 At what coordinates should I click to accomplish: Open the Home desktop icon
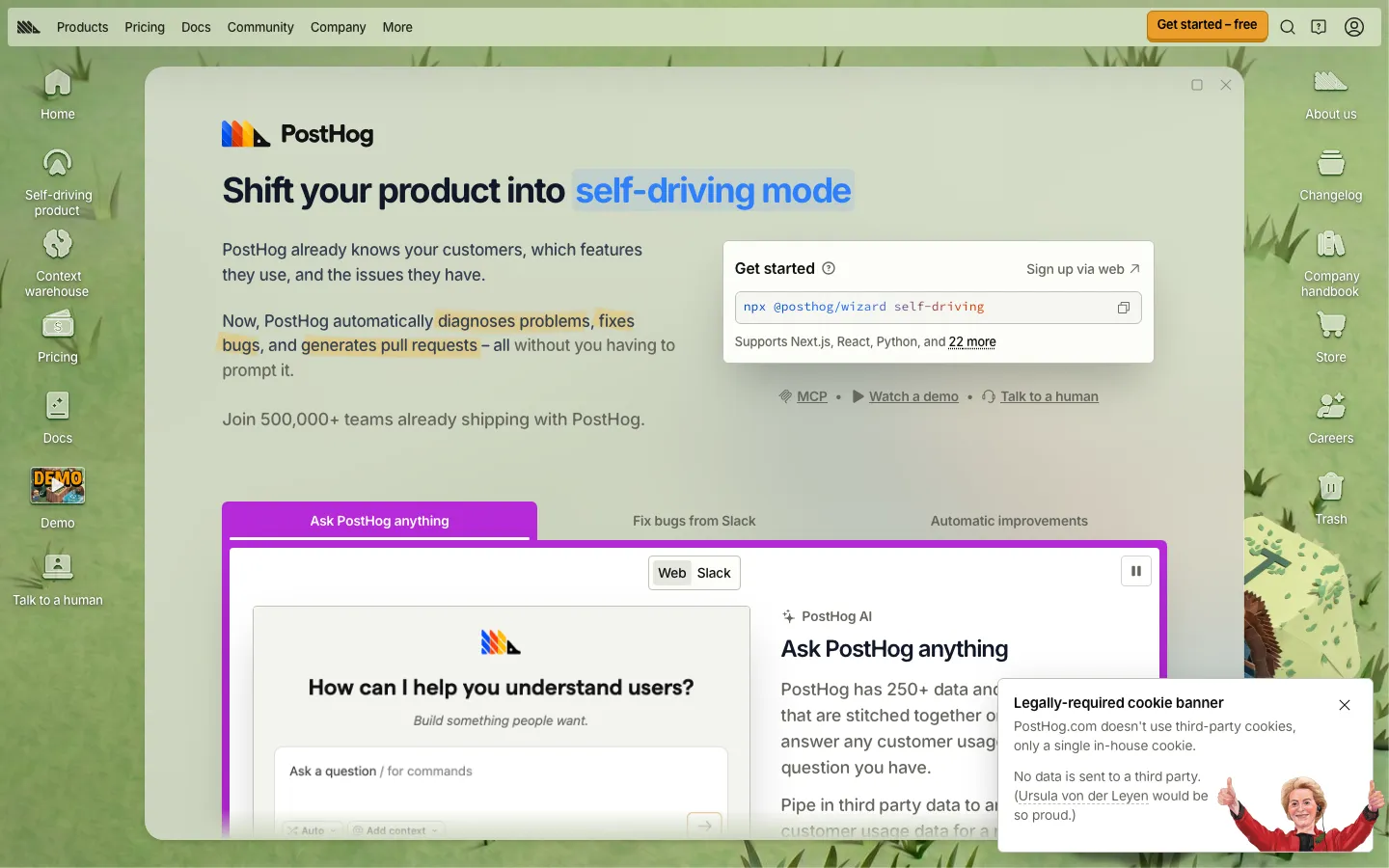(x=58, y=95)
